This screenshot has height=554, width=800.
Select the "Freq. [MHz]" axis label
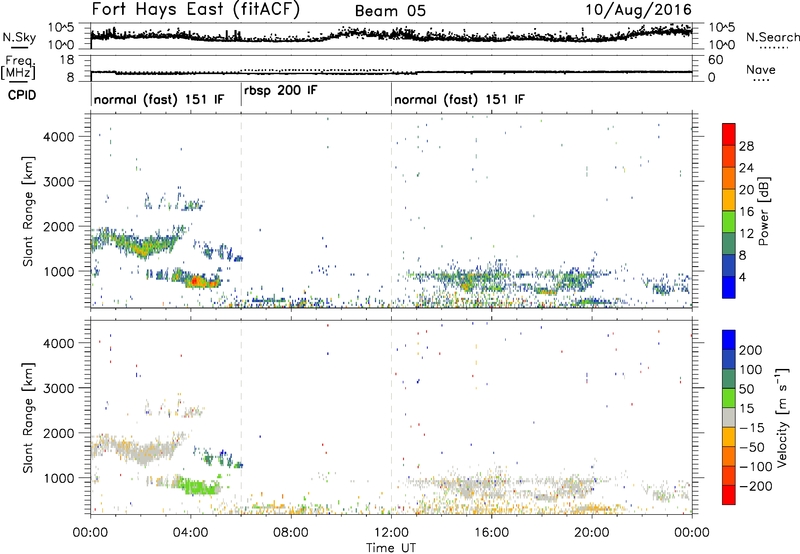tap(18, 68)
